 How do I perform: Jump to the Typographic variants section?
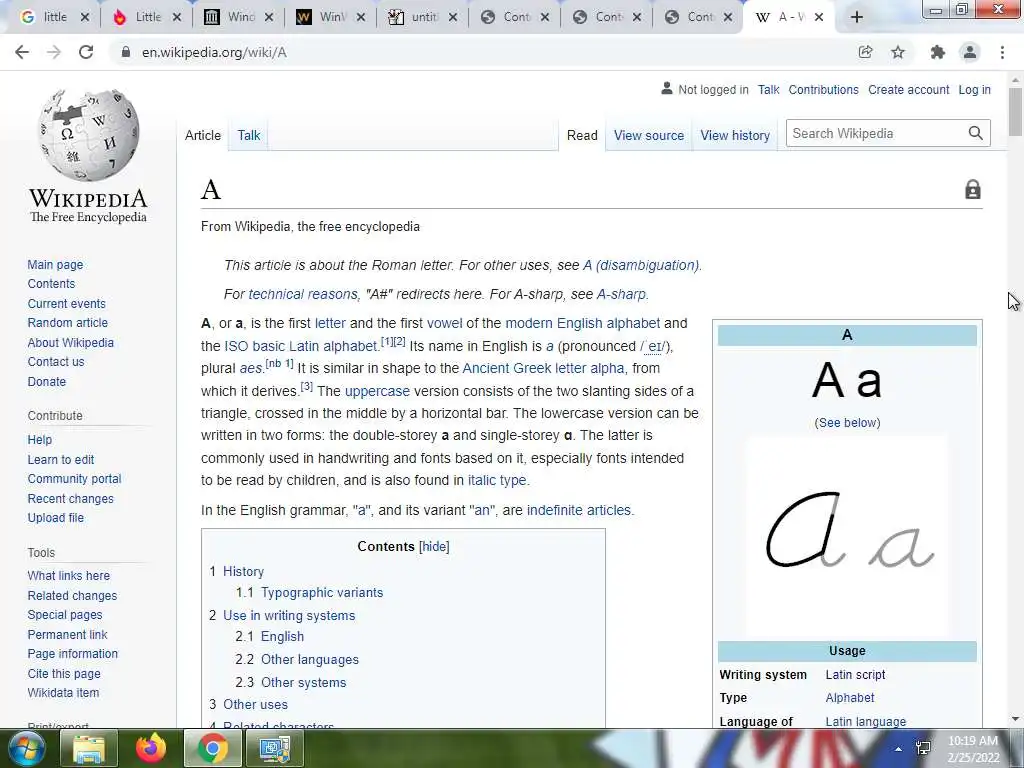(x=322, y=592)
